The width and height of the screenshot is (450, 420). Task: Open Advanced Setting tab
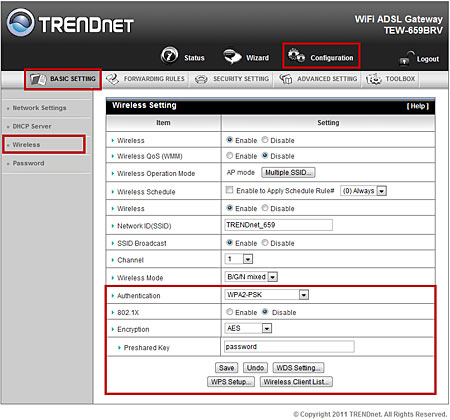(x=318, y=79)
